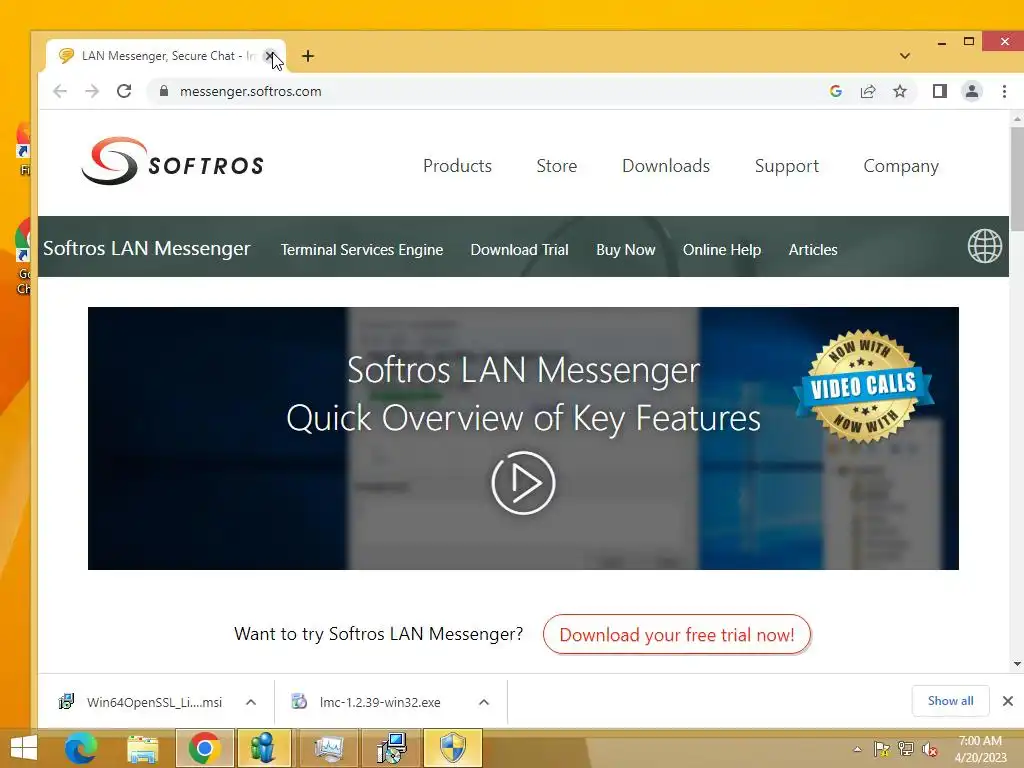Open the installer setup taskbar icon

point(392,748)
